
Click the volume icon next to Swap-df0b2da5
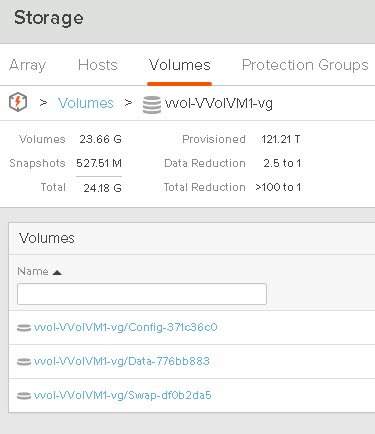(24, 396)
